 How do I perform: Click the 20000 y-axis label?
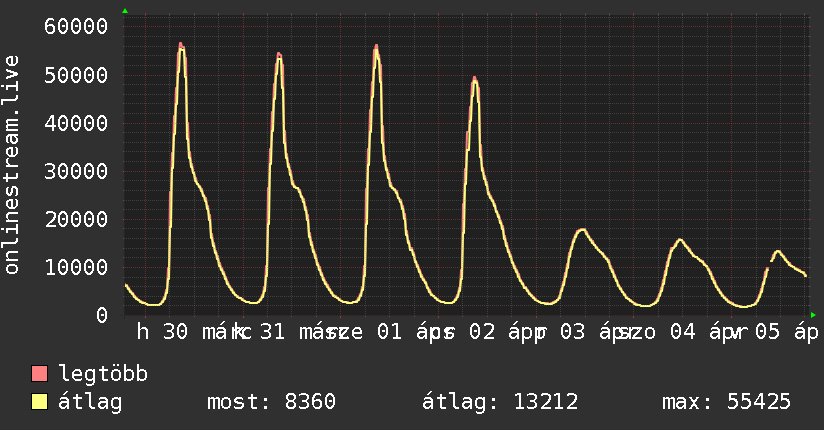tap(76, 219)
